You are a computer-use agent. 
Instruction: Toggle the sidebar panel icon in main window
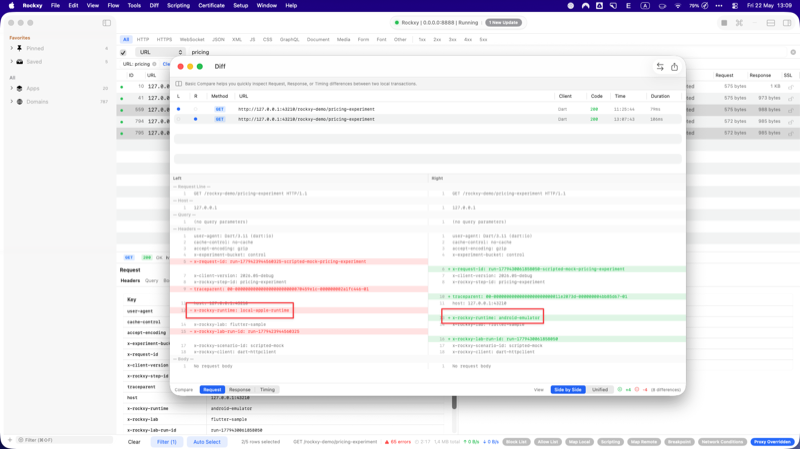click(107, 23)
